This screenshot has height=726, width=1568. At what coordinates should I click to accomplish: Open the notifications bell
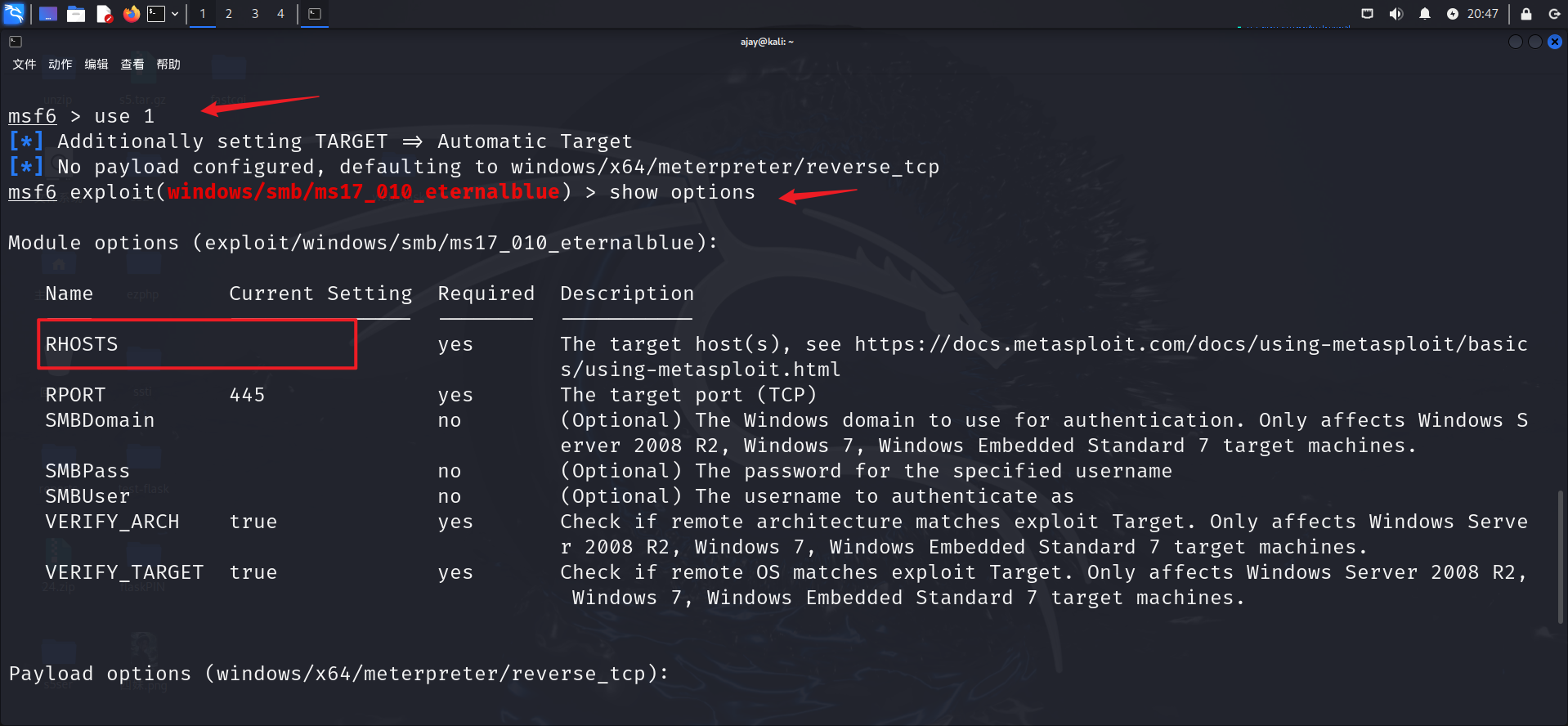[1425, 14]
